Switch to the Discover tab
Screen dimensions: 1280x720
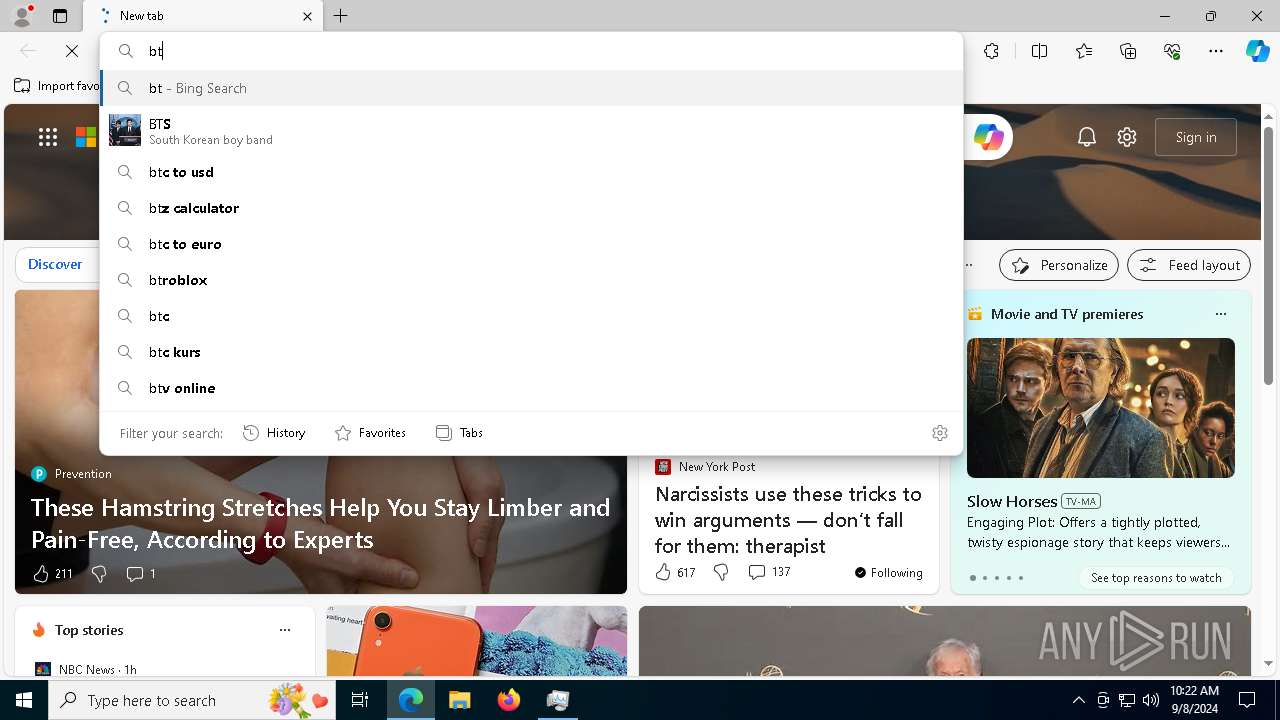click(55, 264)
